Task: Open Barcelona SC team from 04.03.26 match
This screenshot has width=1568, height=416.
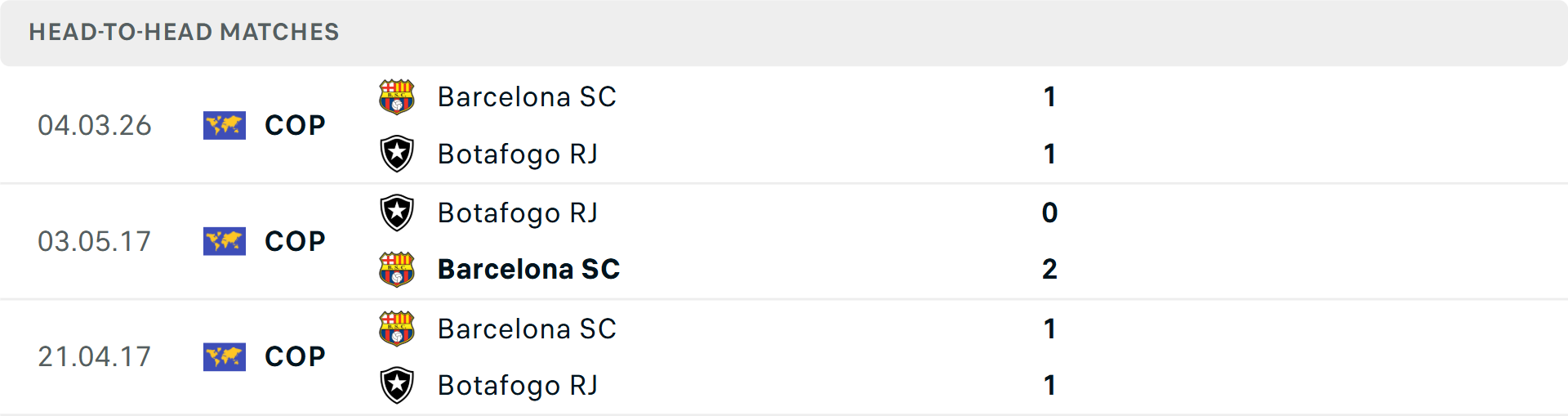Action: 527,96
